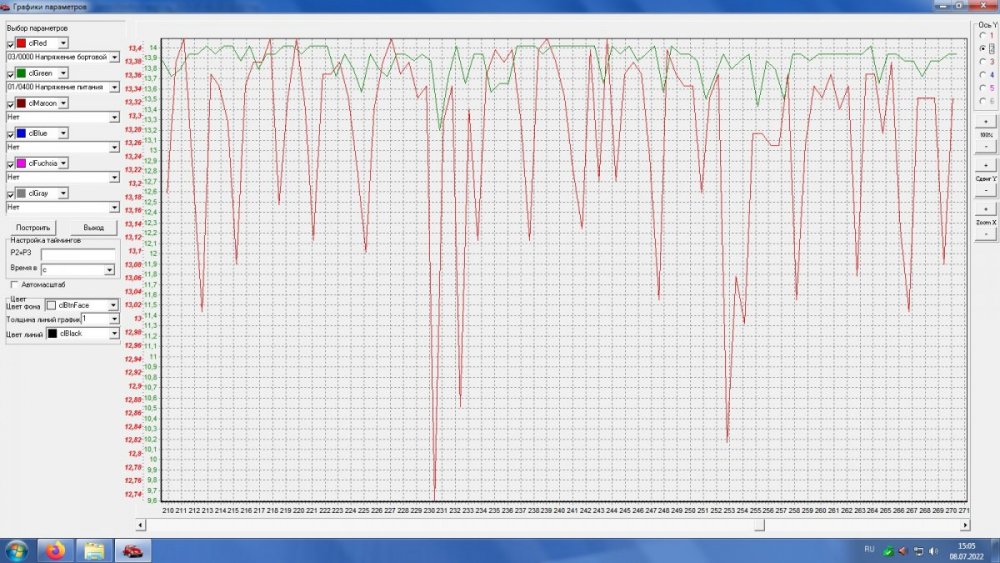Select Y-axis radio option 5
The image size is (1000, 563).
(x=983, y=87)
